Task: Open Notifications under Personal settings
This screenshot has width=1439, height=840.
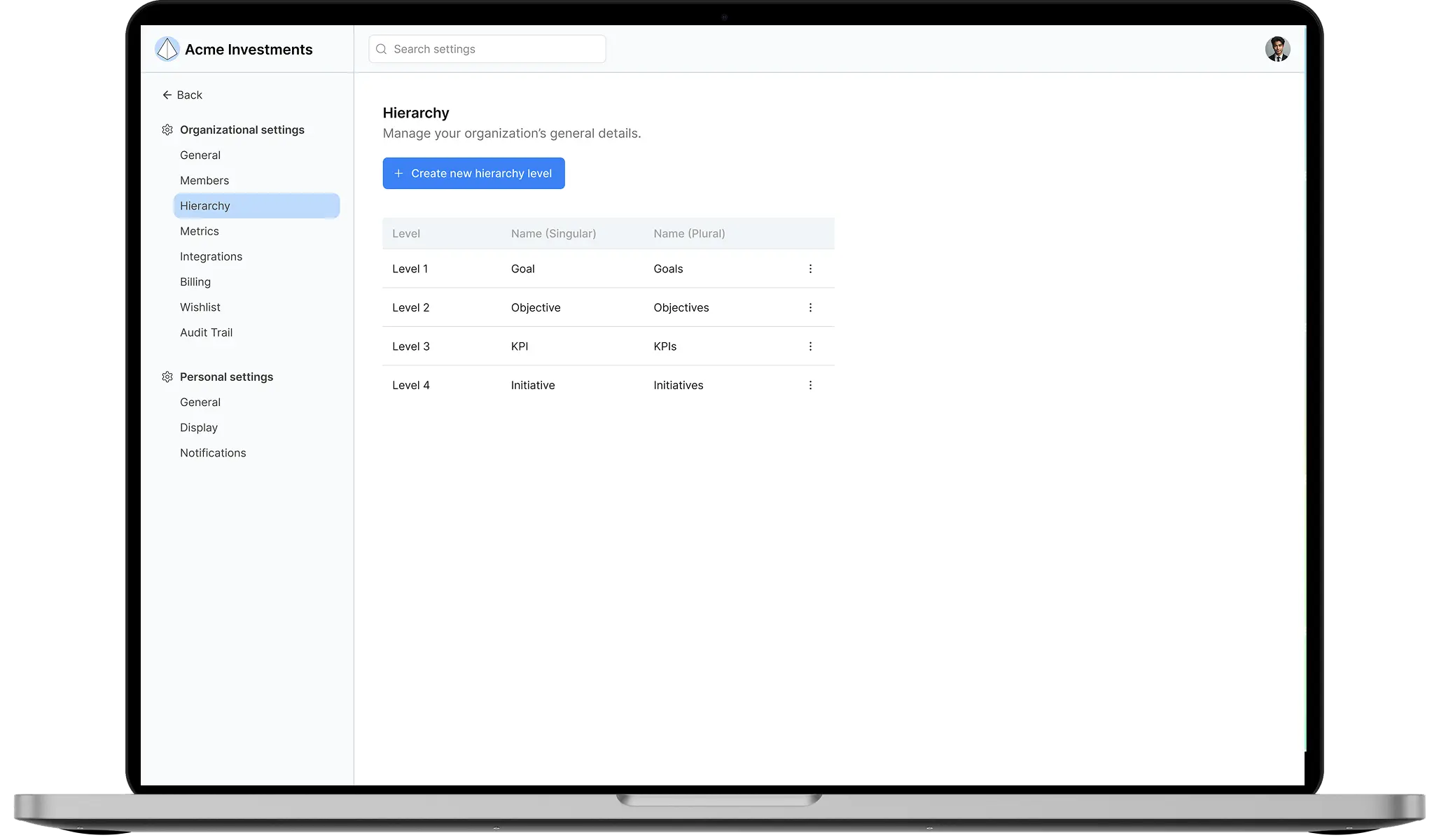Action: point(213,453)
